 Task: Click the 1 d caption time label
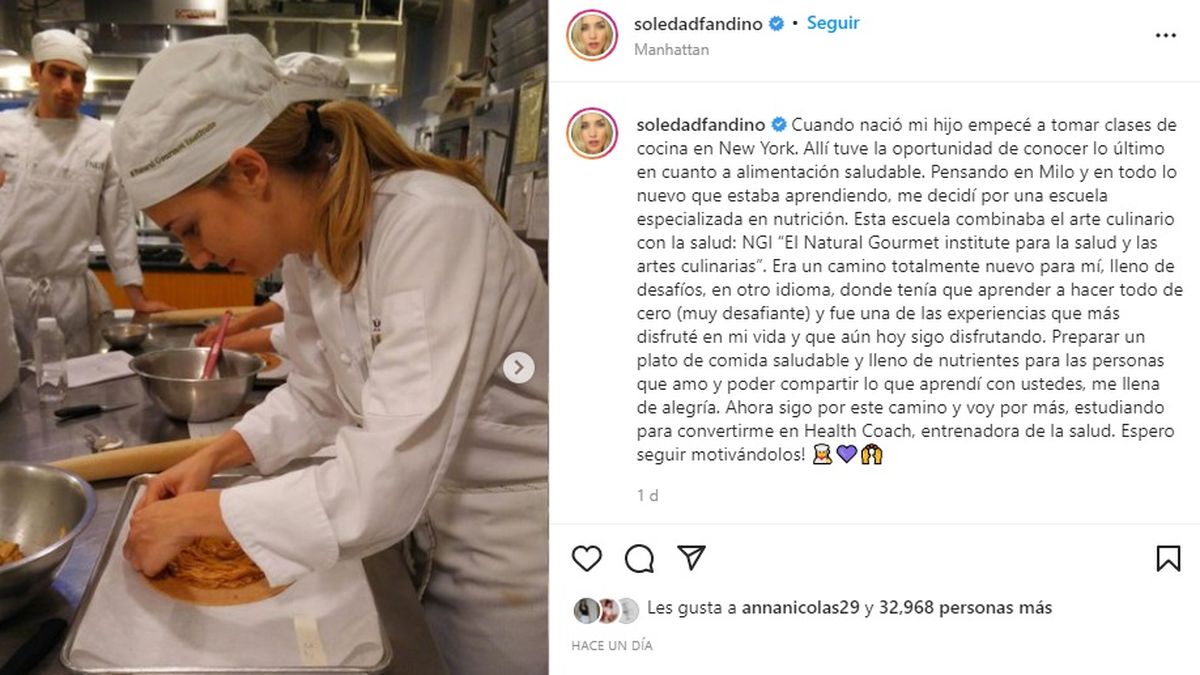[647, 495]
